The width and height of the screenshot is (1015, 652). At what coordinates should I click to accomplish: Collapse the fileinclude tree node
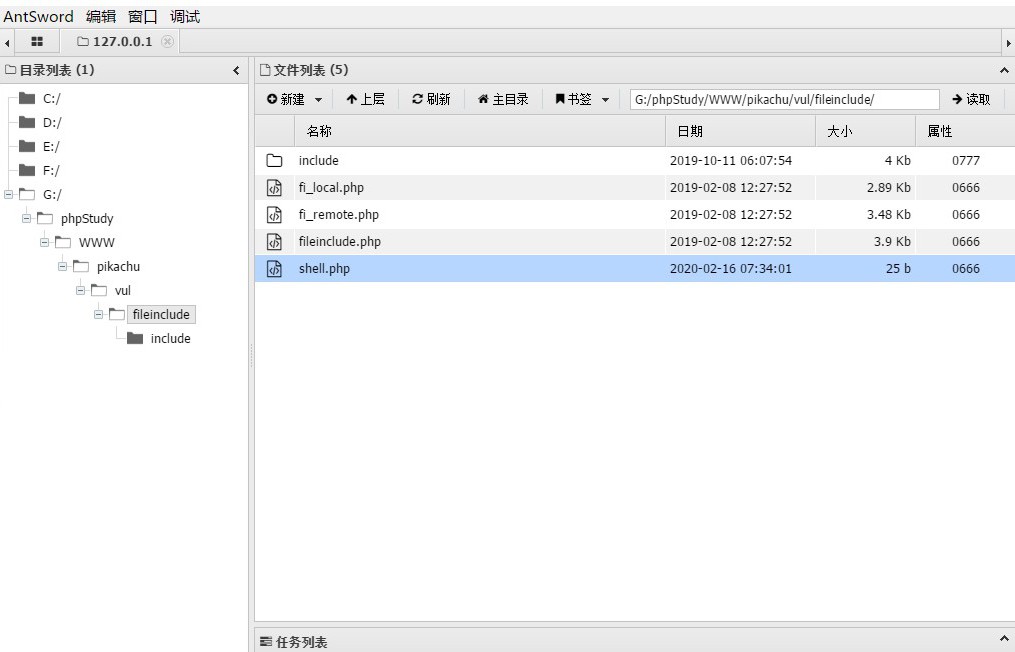(x=98, y=314)
